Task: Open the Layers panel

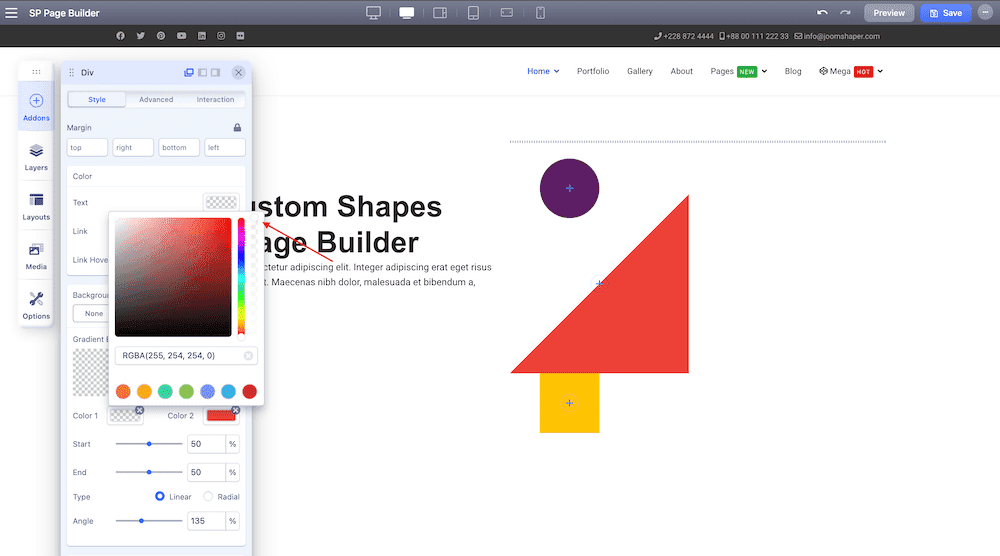Action: tap(36, 157)
